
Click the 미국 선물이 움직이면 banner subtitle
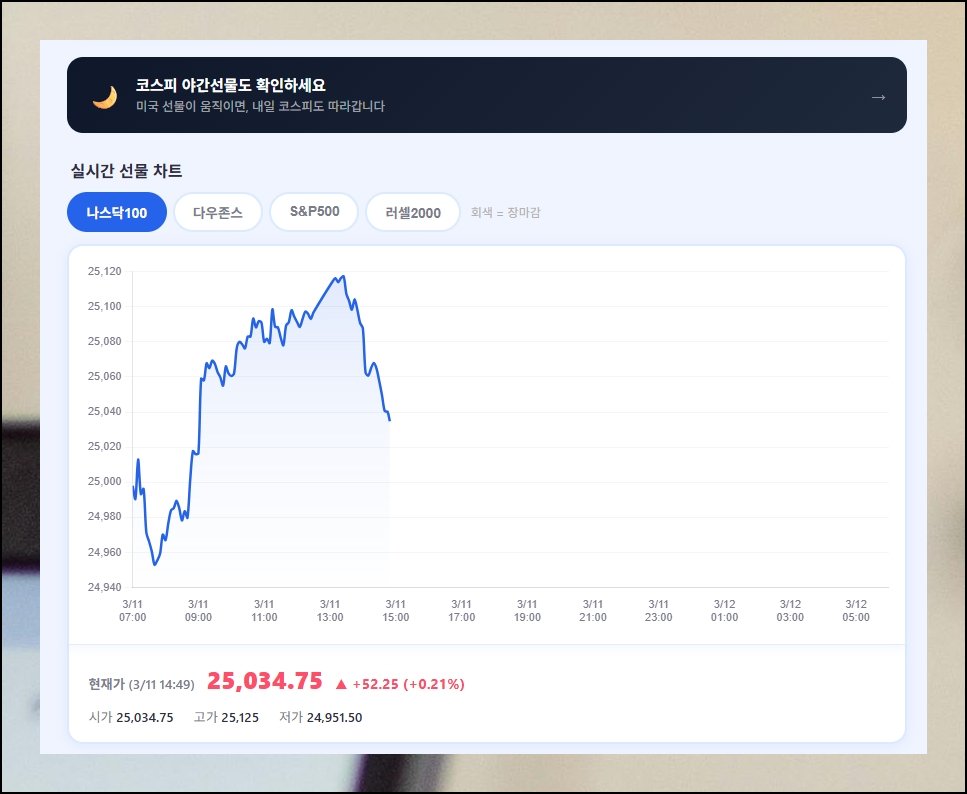pos(260,106)
